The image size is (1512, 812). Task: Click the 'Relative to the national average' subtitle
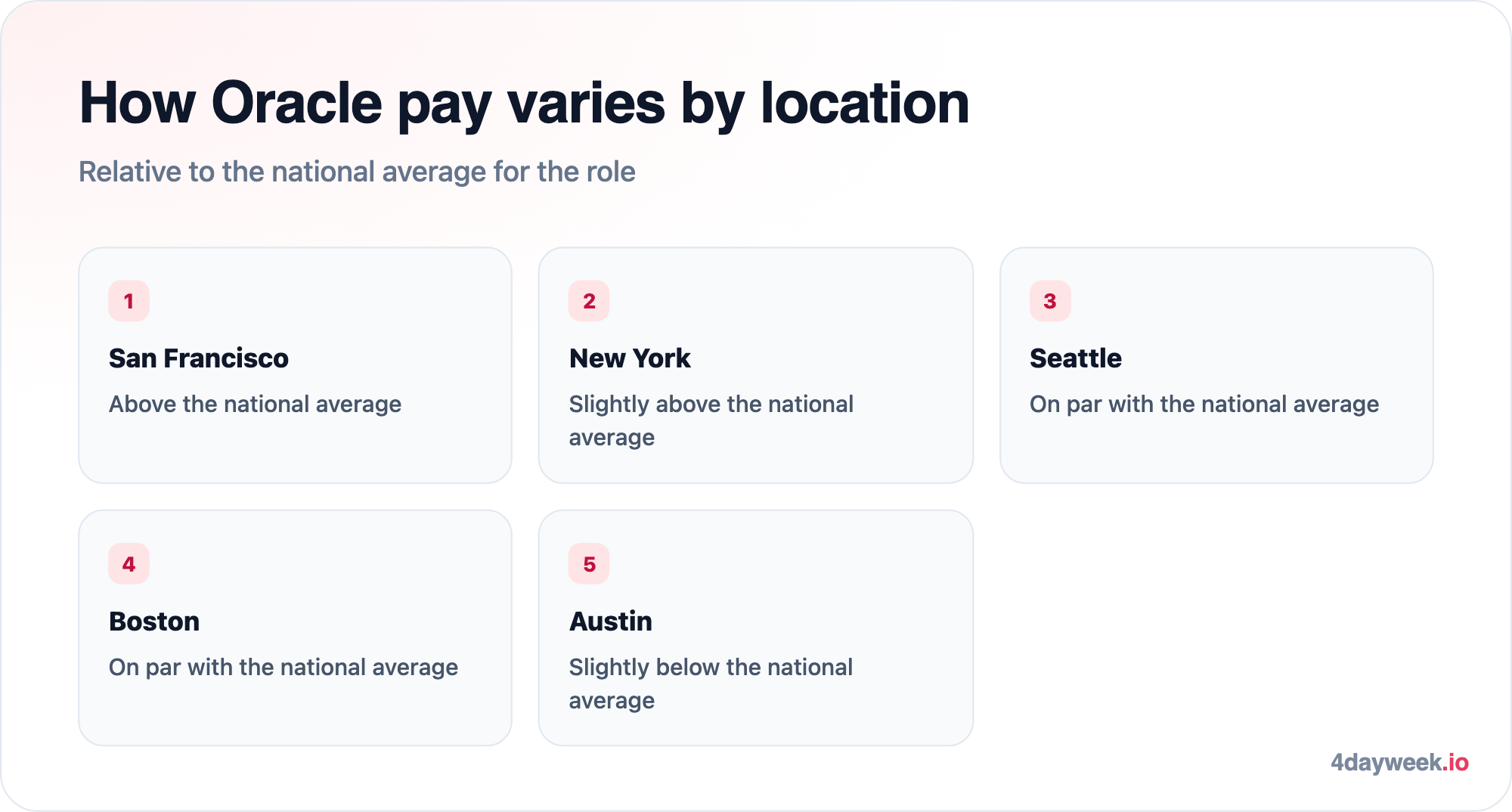358,172
